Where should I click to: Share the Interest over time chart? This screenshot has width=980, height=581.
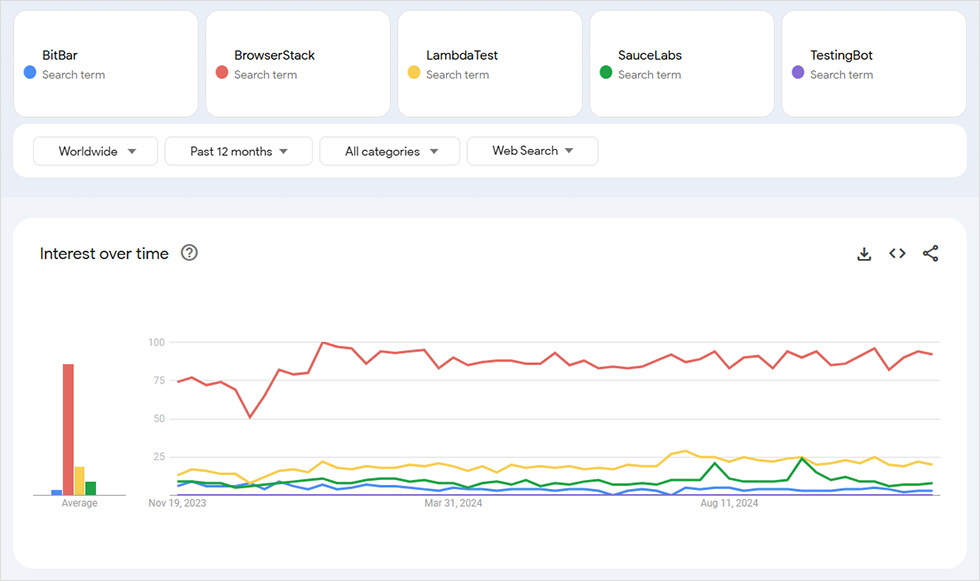pyautogui.click(x=931, y=253)
